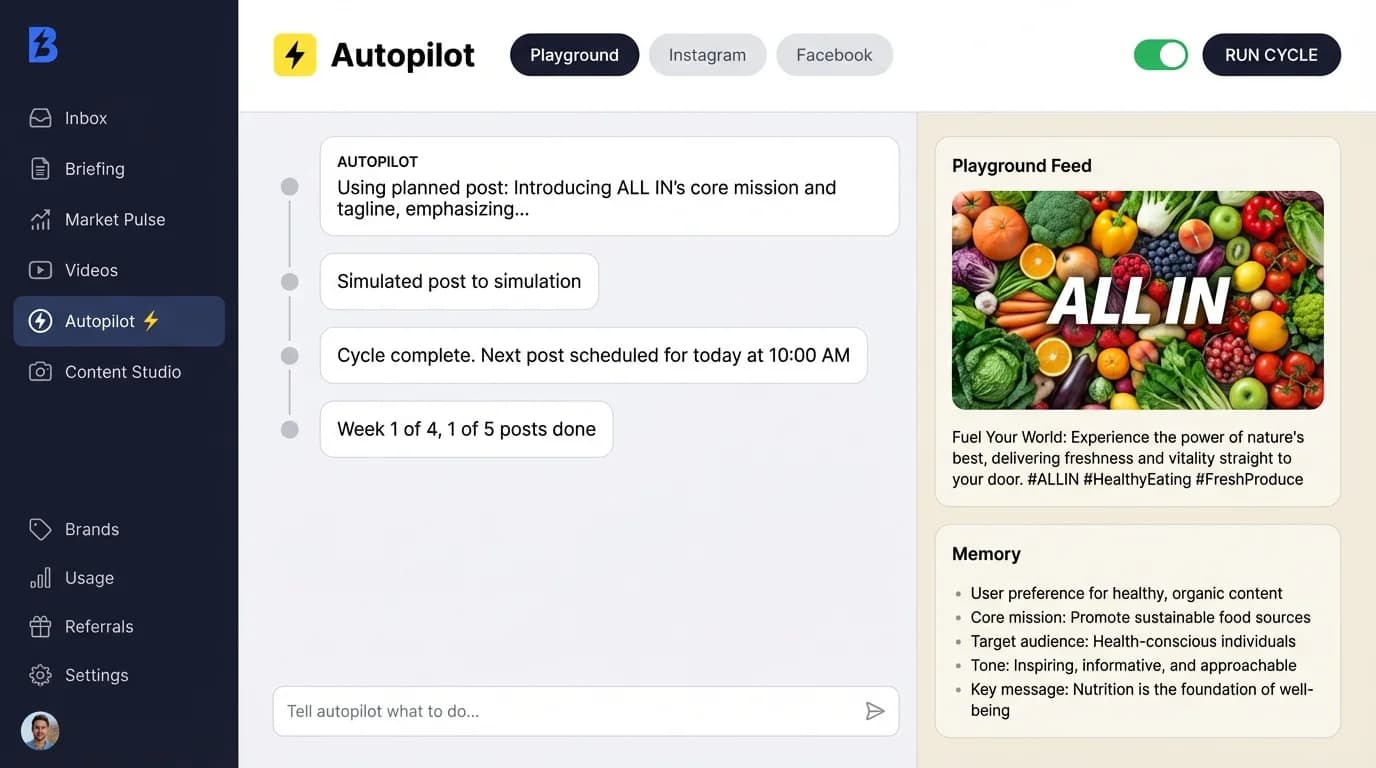This screenshot has width=1376, height=768.
Task: Switch to the Instagram tab
Action: [707, 55]
